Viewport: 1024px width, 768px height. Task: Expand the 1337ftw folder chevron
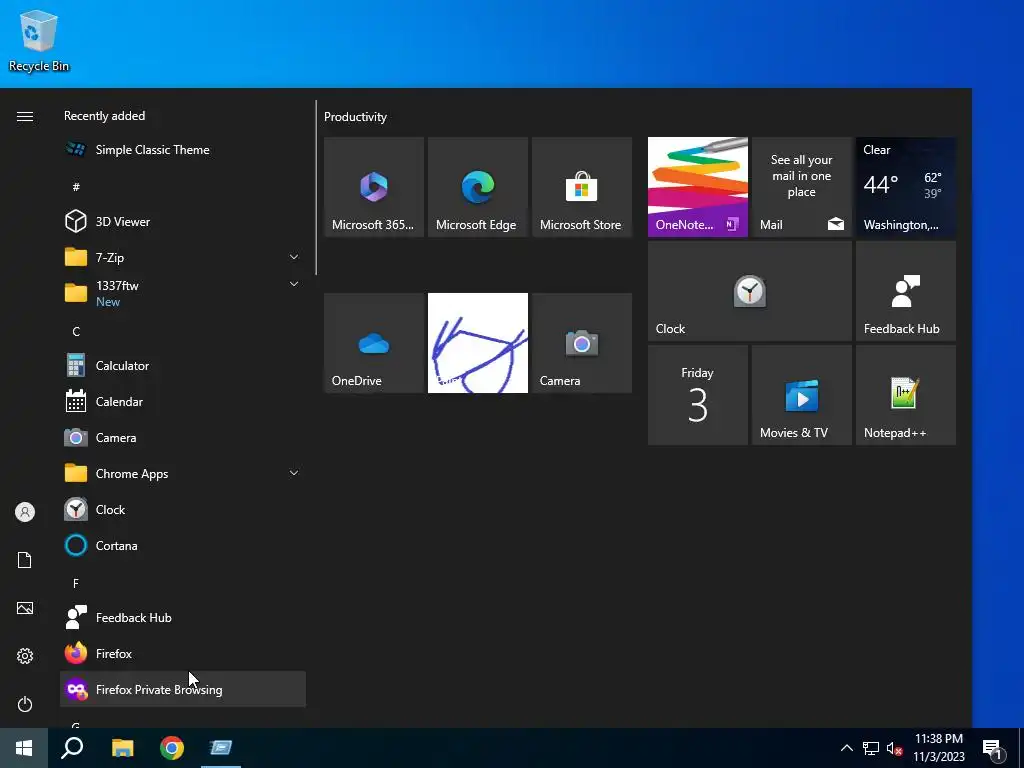294,284
